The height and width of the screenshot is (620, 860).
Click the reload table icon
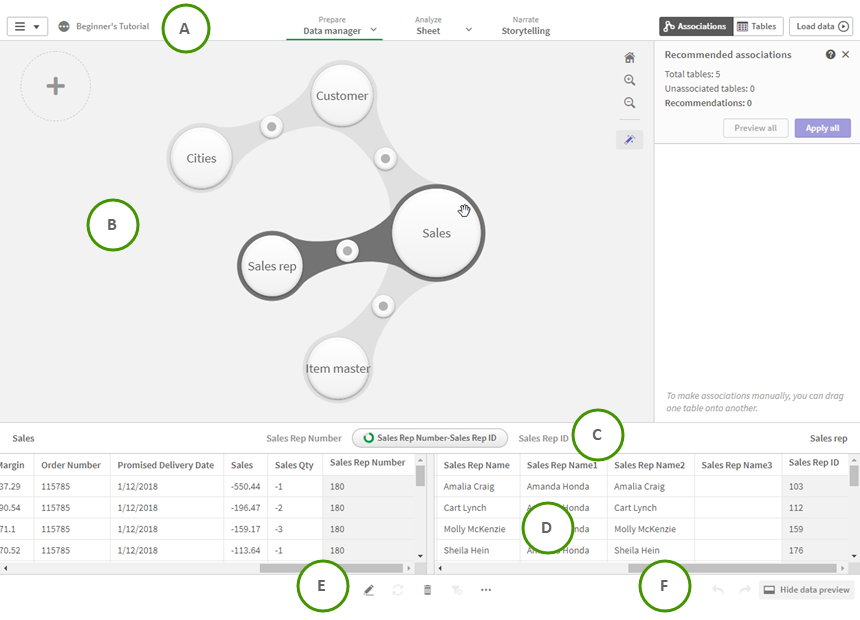point(397,590)
